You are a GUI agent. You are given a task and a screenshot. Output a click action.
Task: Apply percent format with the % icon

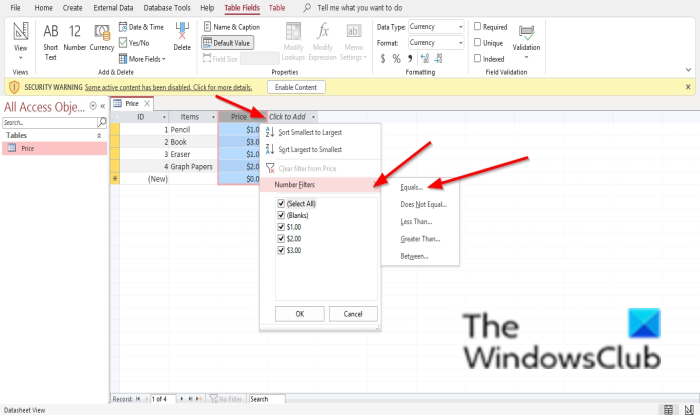396,58
